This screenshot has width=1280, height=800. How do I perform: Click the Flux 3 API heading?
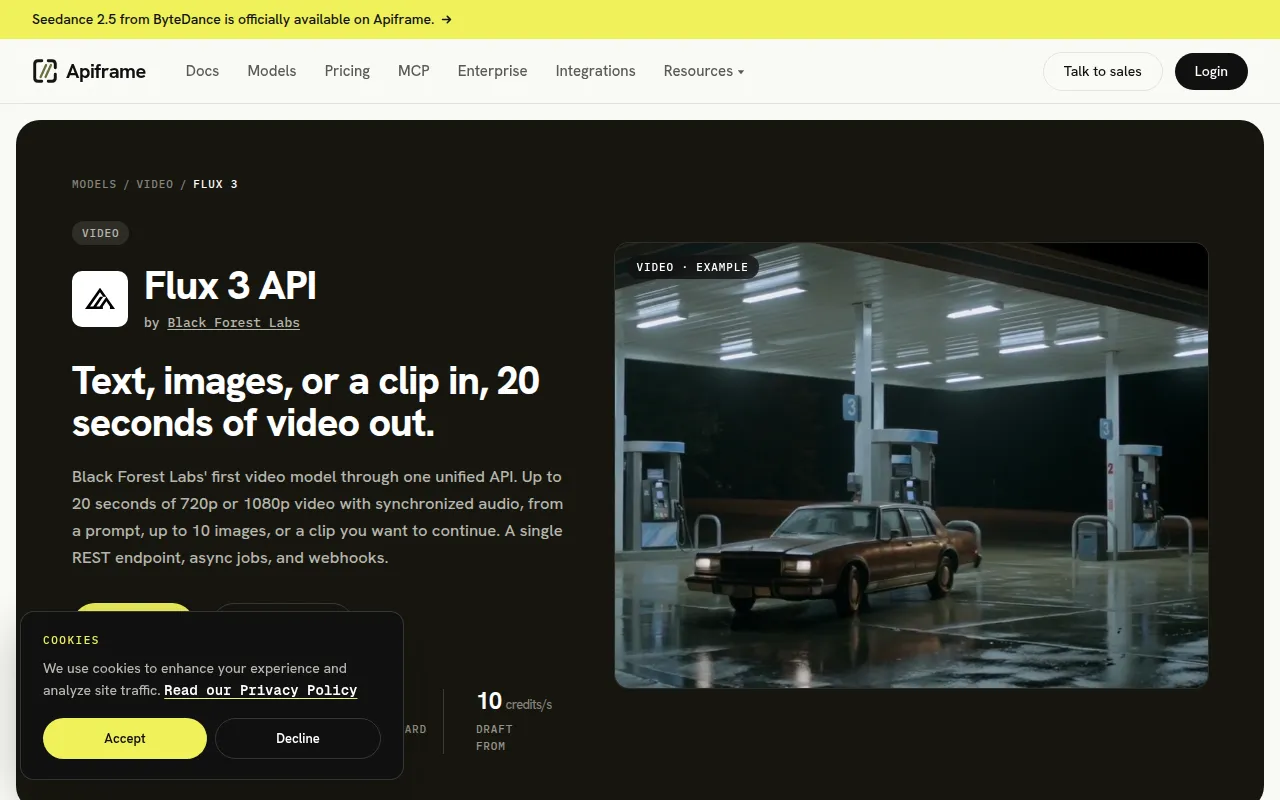tap(231, 286)
